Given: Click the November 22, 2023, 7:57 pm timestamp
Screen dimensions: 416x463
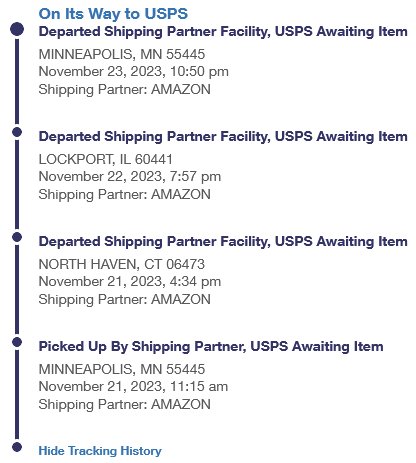Looking at the screenshot, I should pos(130,177).
